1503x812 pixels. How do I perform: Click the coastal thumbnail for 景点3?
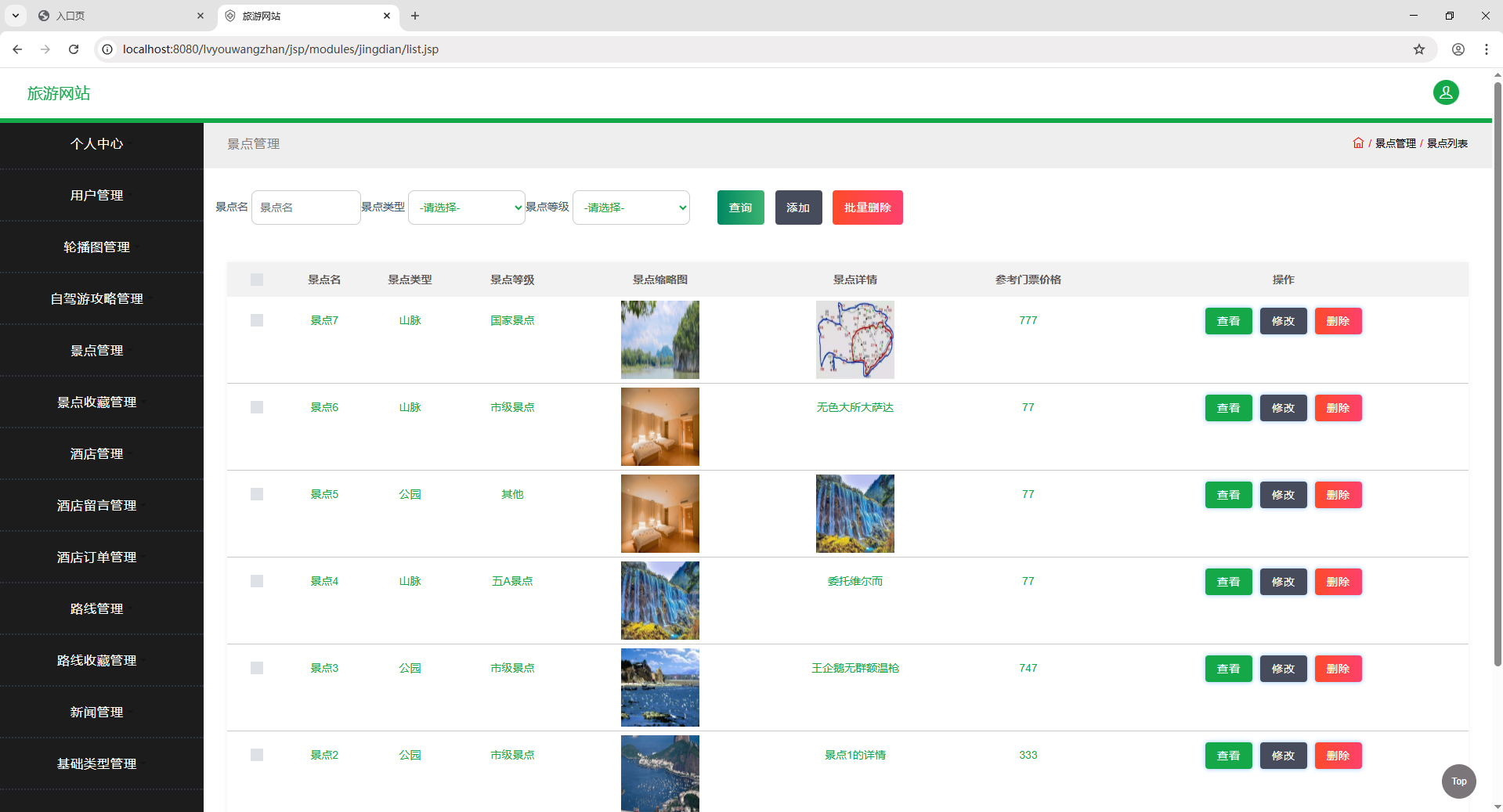(x=660, y=687)
